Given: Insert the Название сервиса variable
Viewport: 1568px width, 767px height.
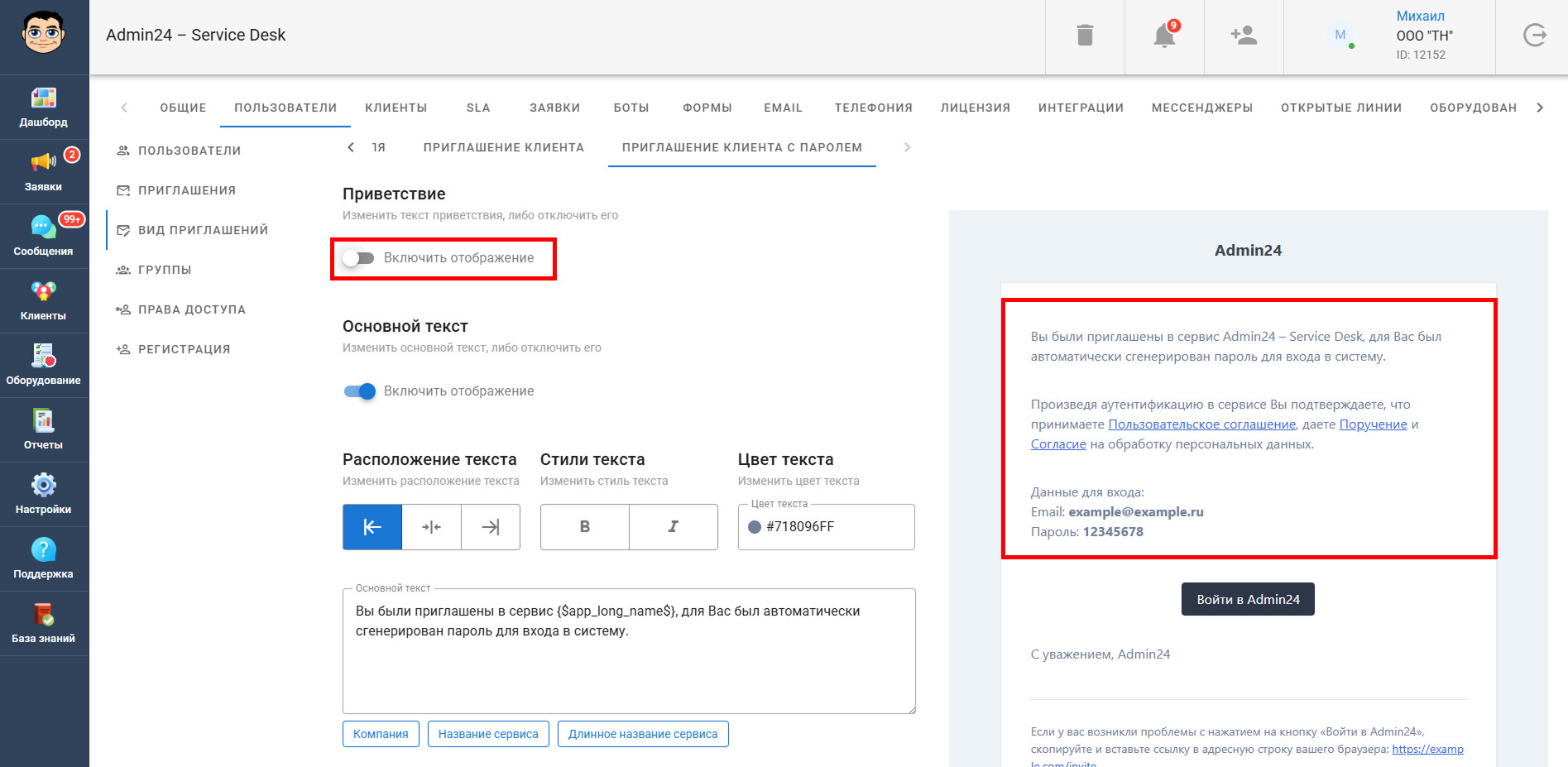Looking at the screenshot, I should [x=488, y=734].
